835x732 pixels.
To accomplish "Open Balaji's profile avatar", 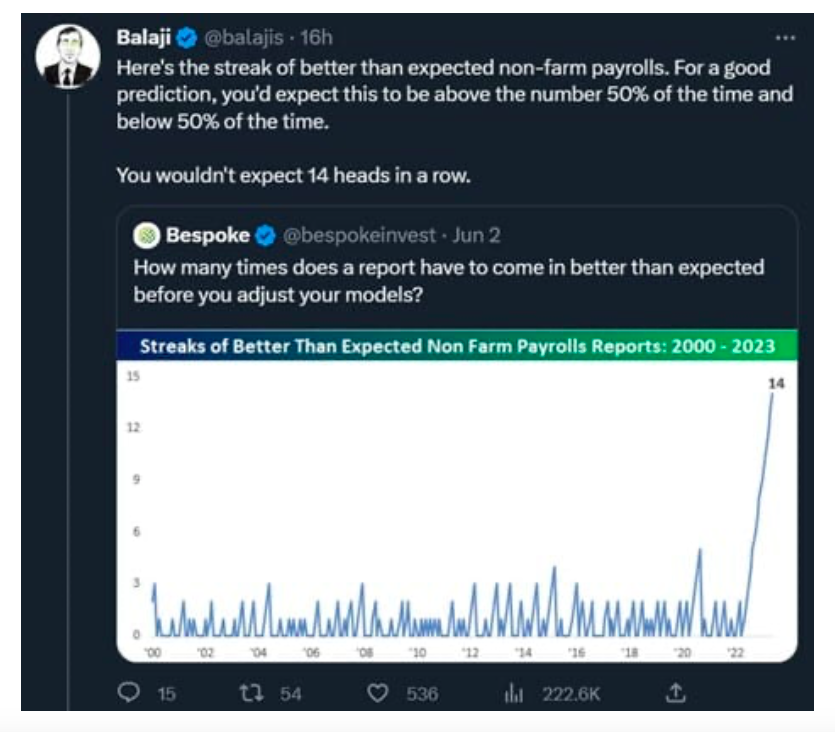I will tap(68, 55).
